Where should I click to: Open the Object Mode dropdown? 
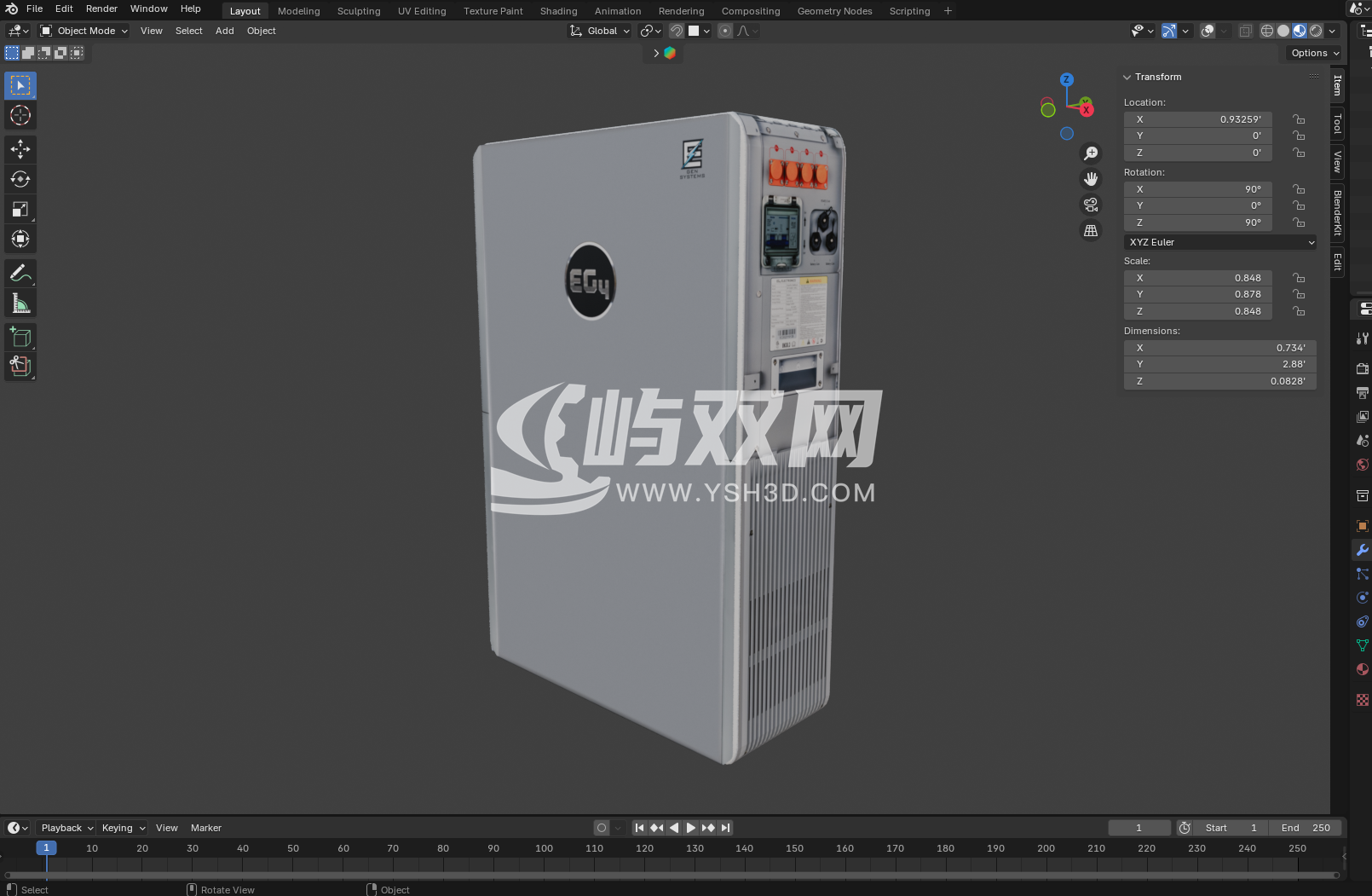tap(84, 31)
